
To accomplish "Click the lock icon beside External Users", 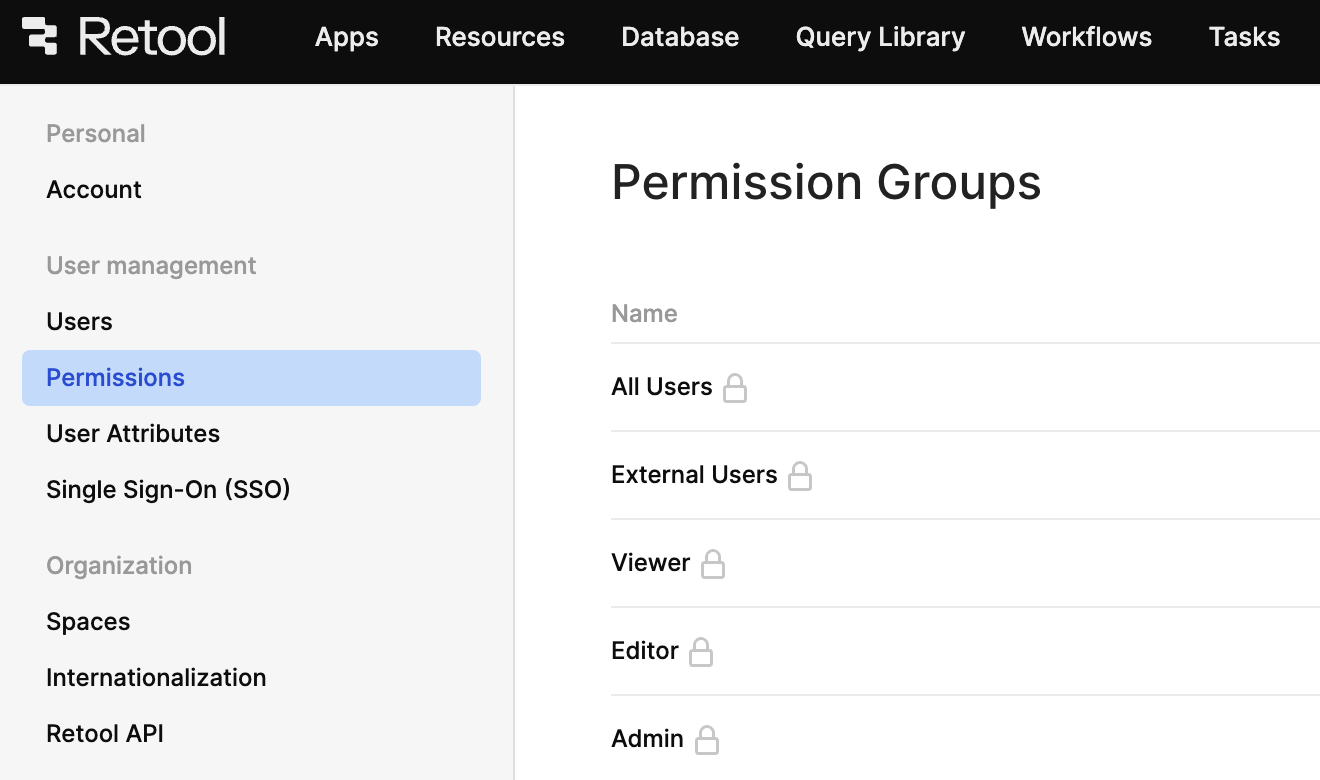I will tap(800, 476).
